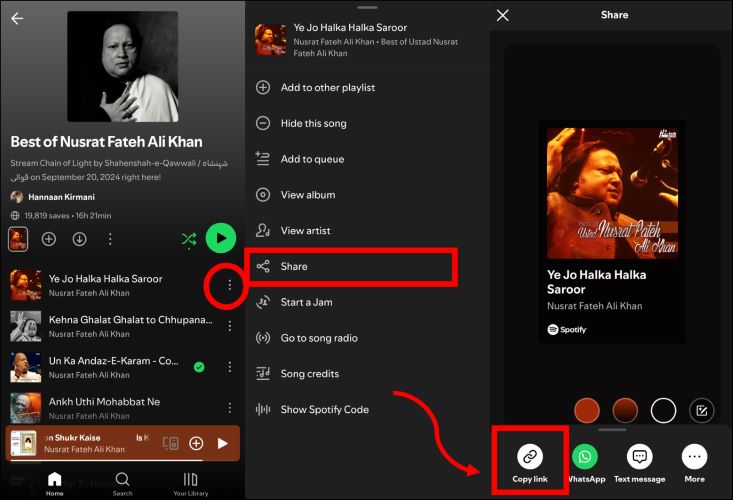Select View album
The height and width of the screenshot is (500, 733).
pyautogui.click(x=366, y=195)
